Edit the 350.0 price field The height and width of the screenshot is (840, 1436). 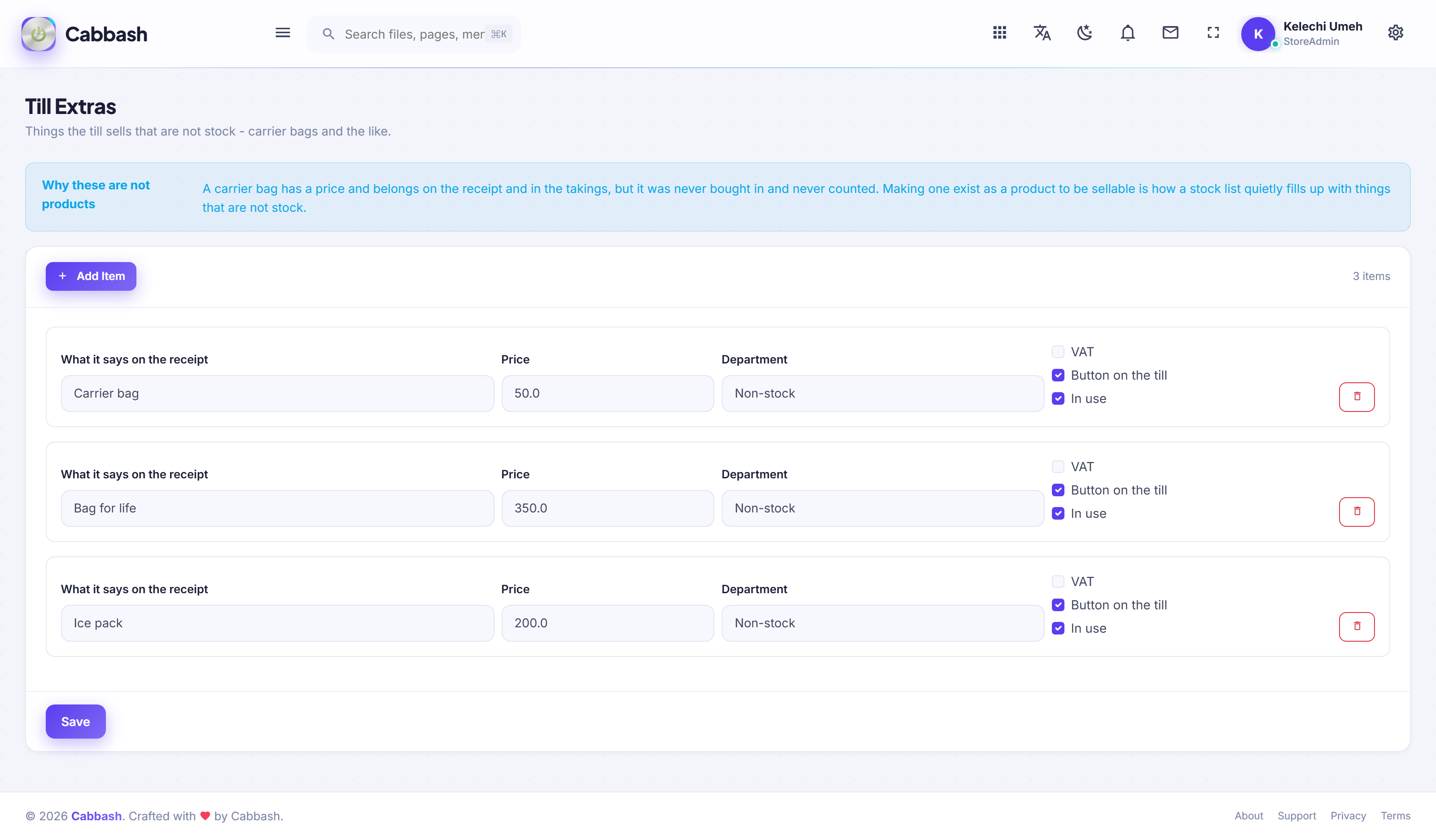coord(608,508)
